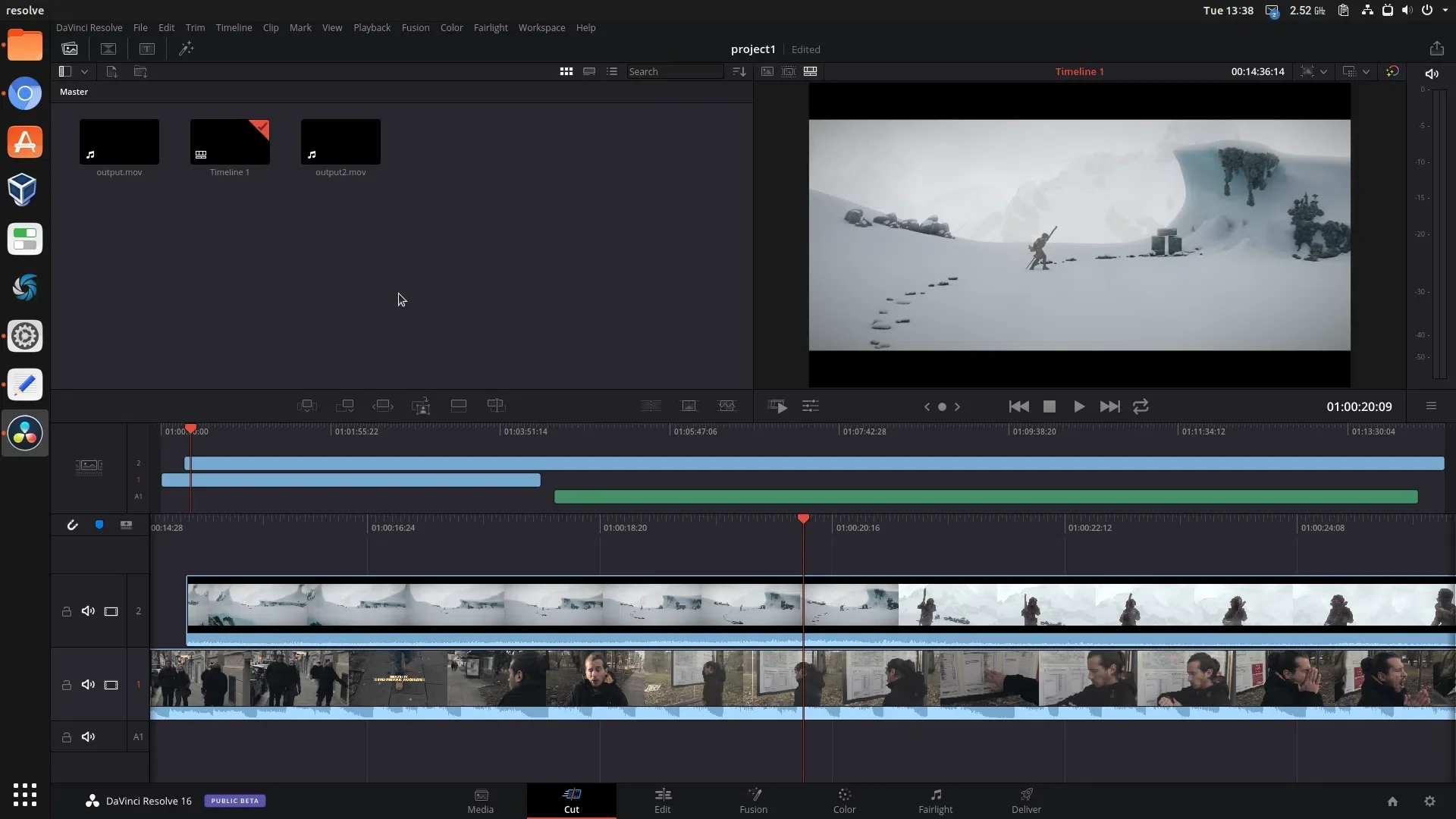Screen dimensions: 1456x819
Task: Jump to the first frame
Action: (1019, 406)
